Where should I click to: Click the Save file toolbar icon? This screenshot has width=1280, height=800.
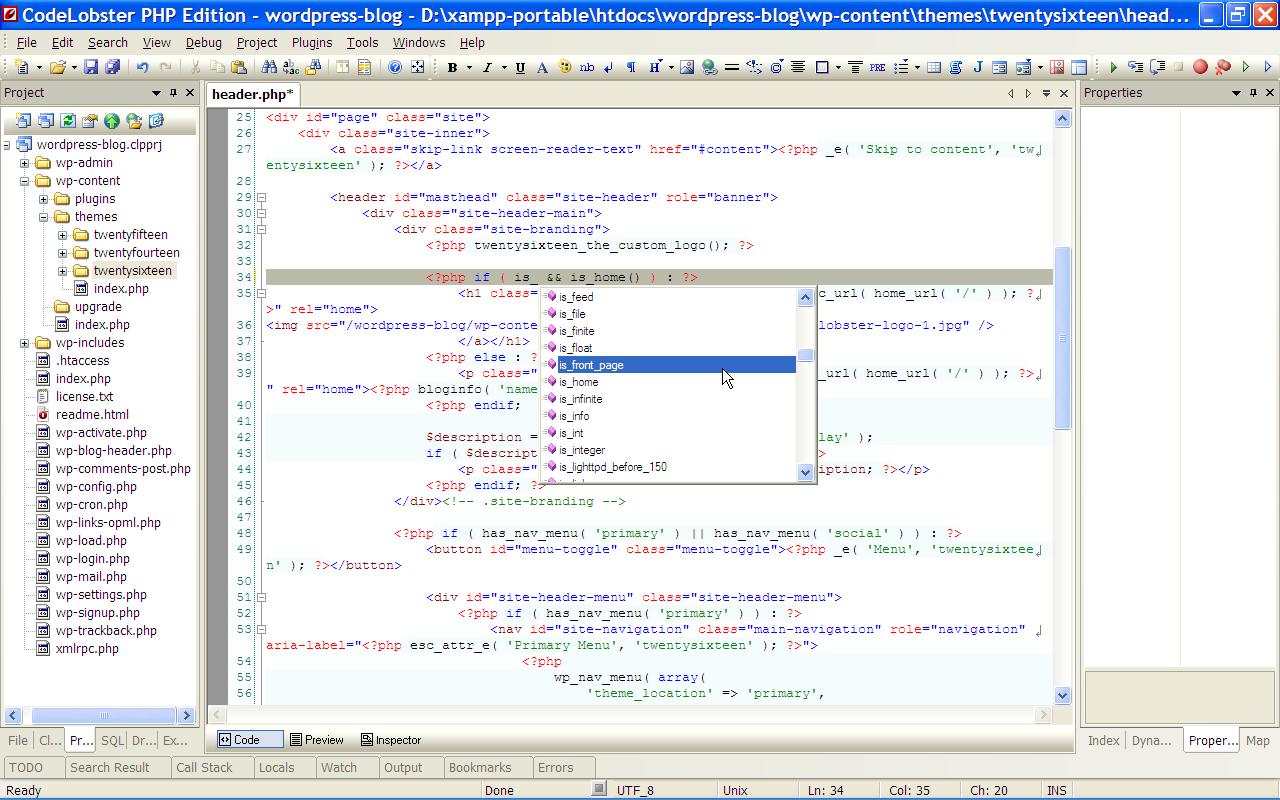[x=91, y=67]
